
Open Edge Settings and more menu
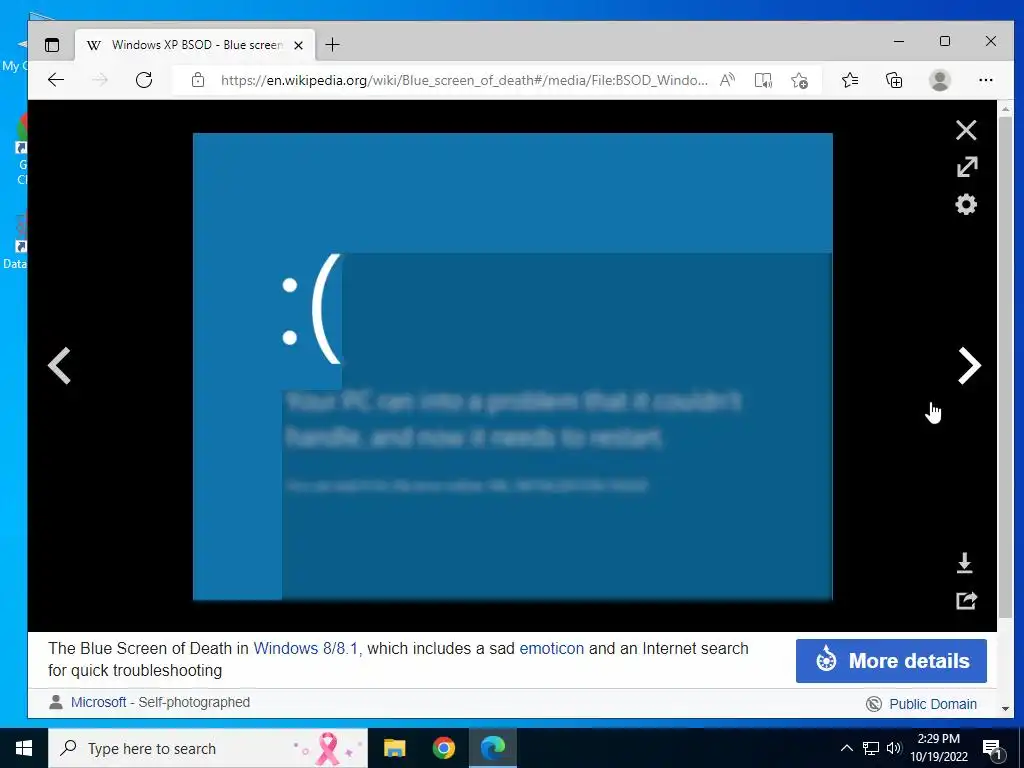point(985,80)
